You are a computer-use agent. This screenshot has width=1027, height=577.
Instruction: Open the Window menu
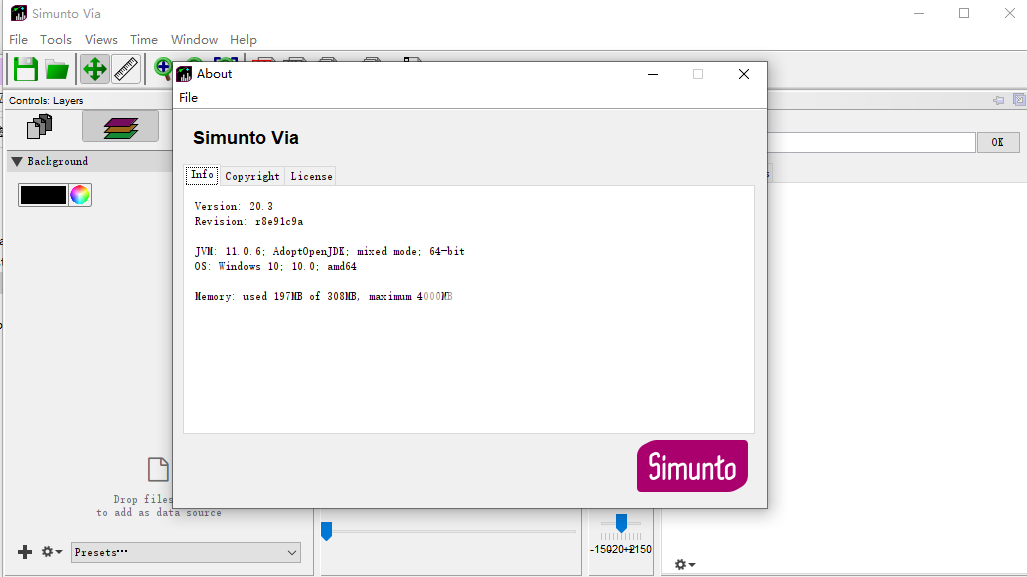195,40
